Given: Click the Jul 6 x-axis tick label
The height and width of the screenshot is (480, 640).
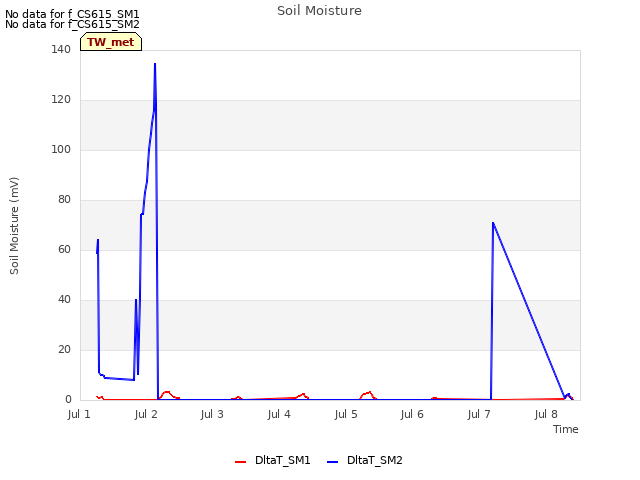Looking at the screenshot, I should pos(412,414).
